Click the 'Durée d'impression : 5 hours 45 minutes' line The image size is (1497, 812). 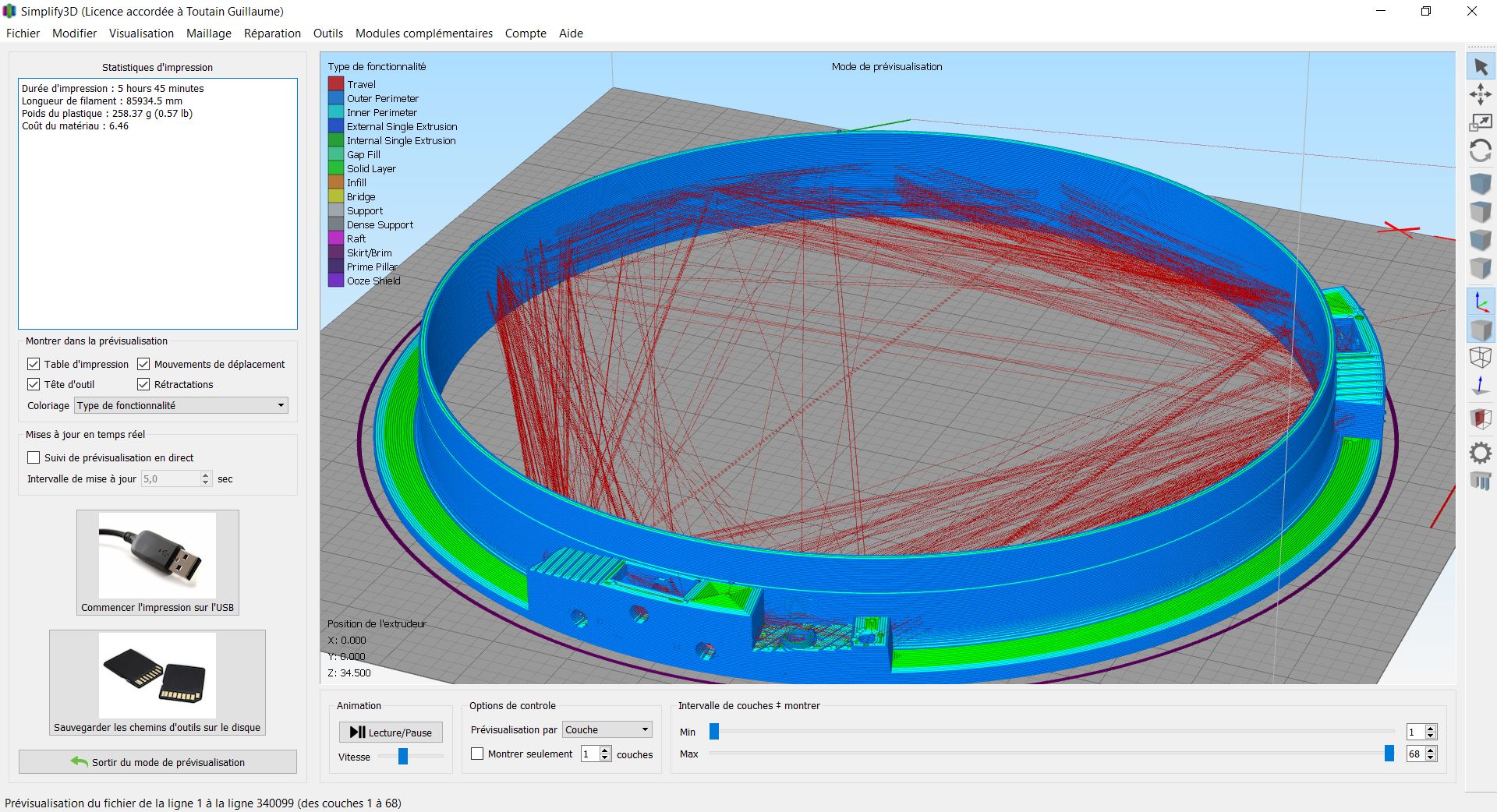[113, 88]
